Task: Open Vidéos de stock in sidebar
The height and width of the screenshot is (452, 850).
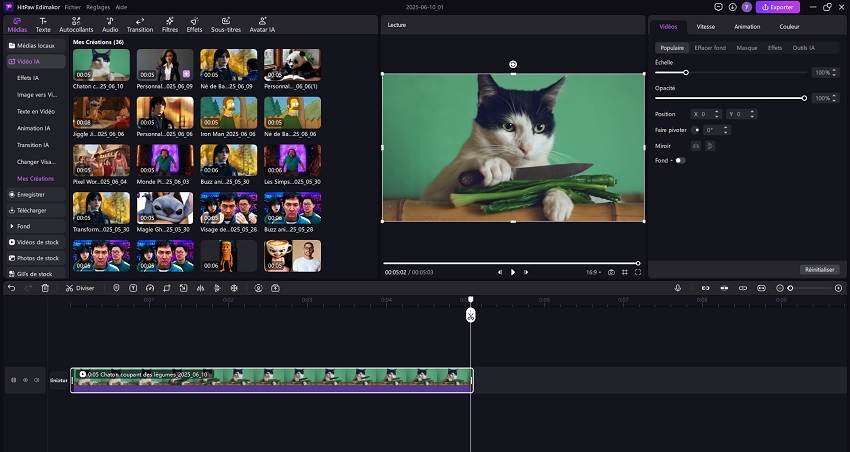Action: [x=36, y=242]
